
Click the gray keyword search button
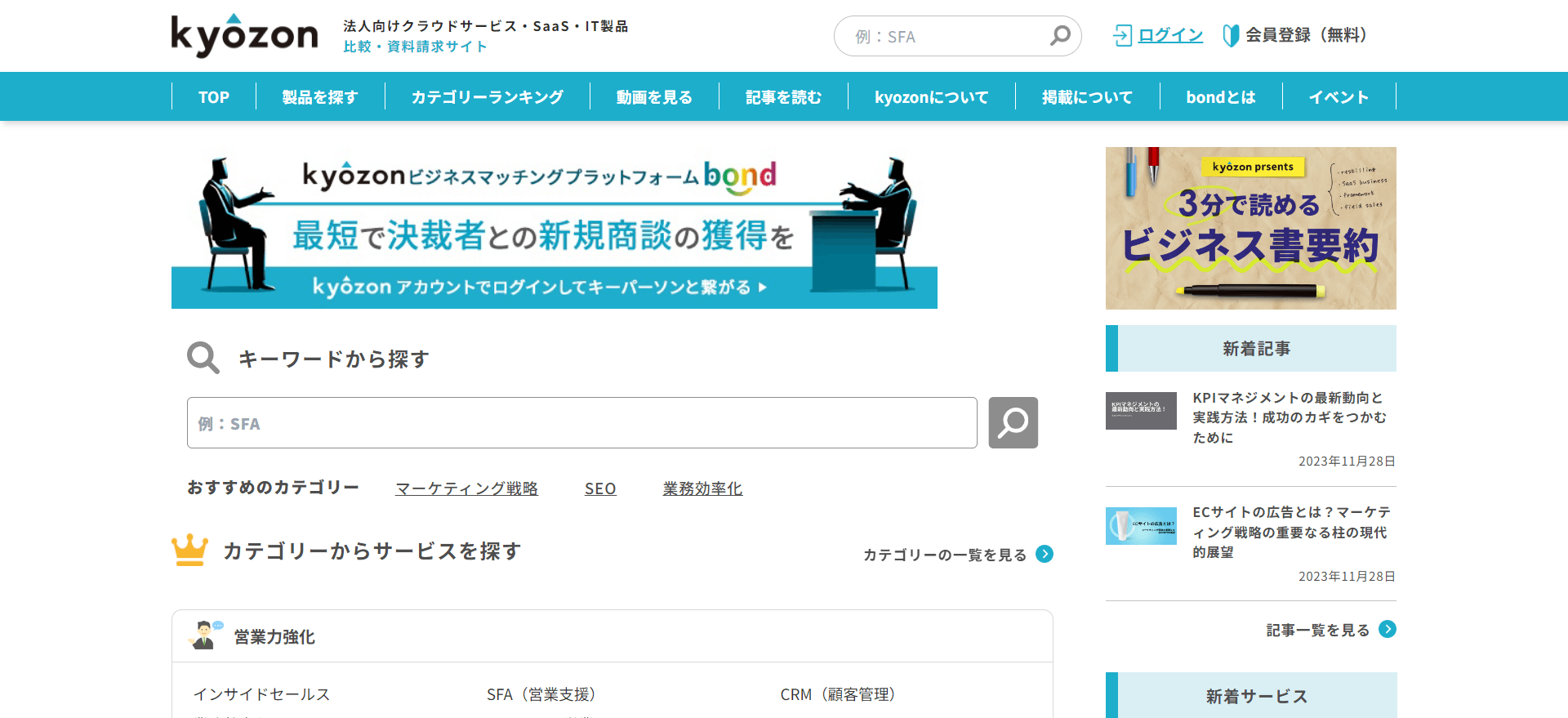pos(1013,422)
